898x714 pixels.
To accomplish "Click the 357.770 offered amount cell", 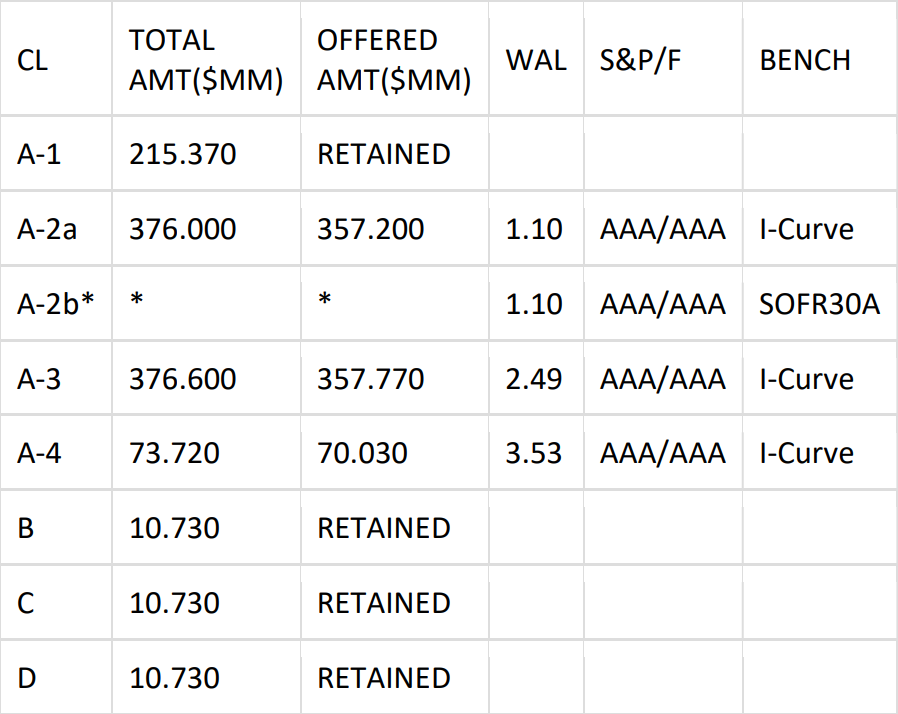I will [371, 379].
